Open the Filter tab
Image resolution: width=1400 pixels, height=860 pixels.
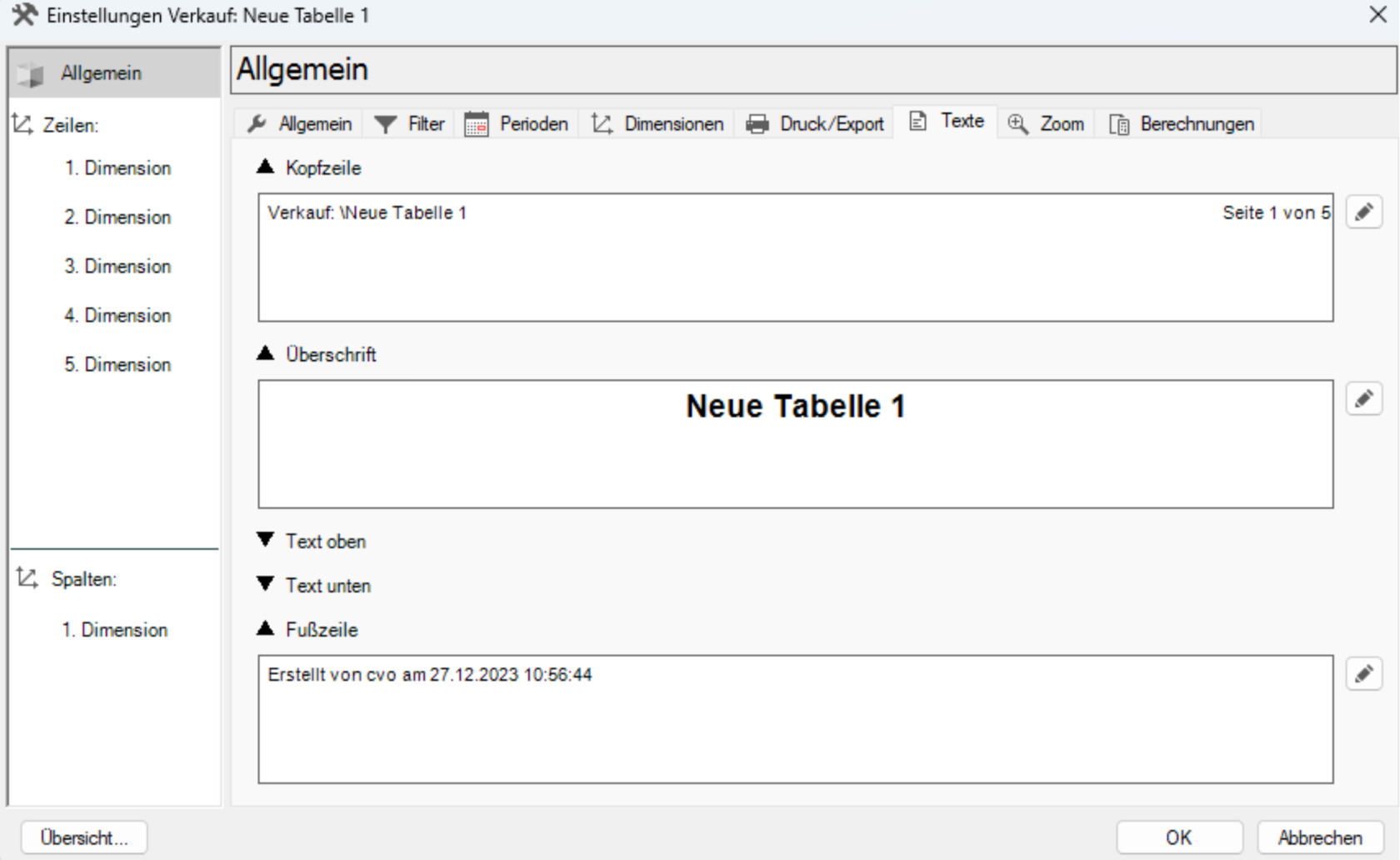tap(408, 124)
